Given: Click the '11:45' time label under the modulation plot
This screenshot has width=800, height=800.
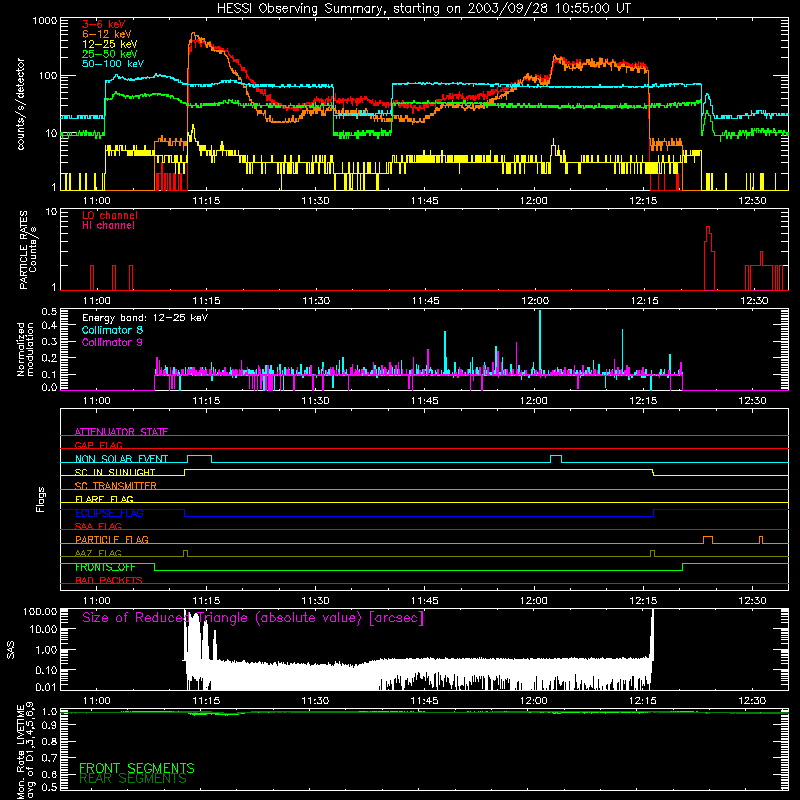Looking at the screenshot, I should (x=424, y=401).
